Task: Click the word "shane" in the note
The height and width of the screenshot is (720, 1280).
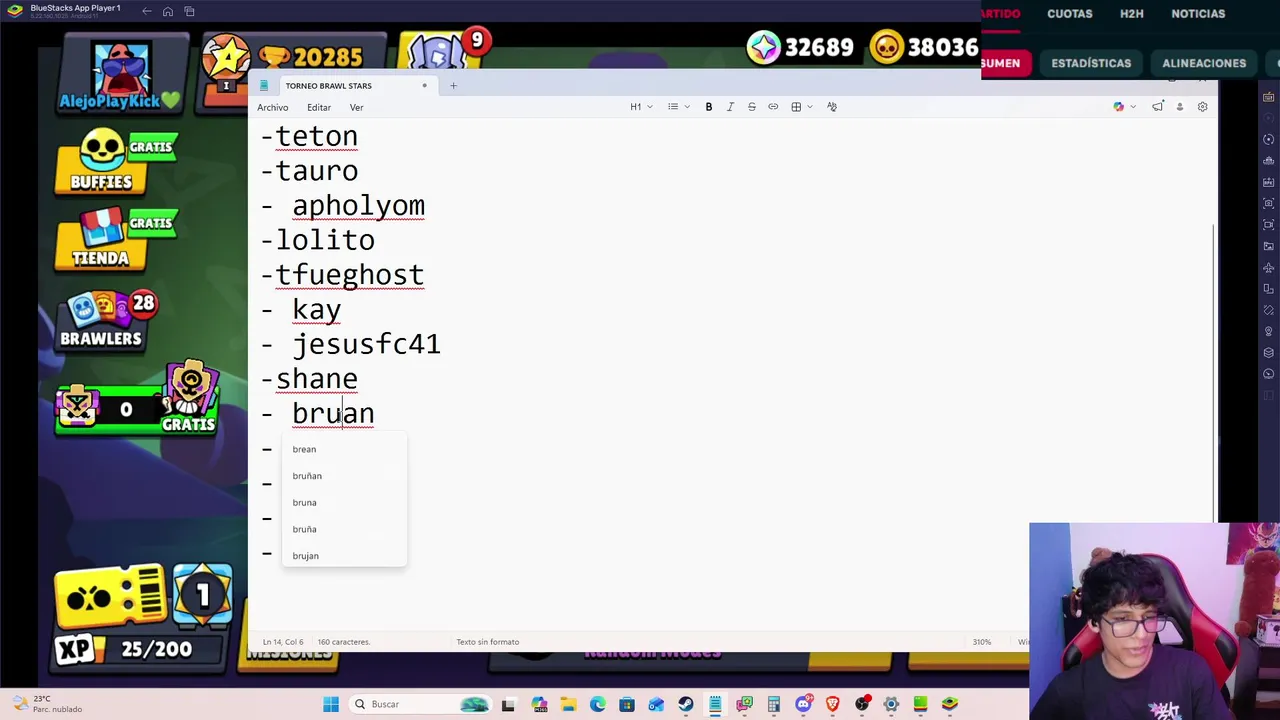Action: (316, 379)
